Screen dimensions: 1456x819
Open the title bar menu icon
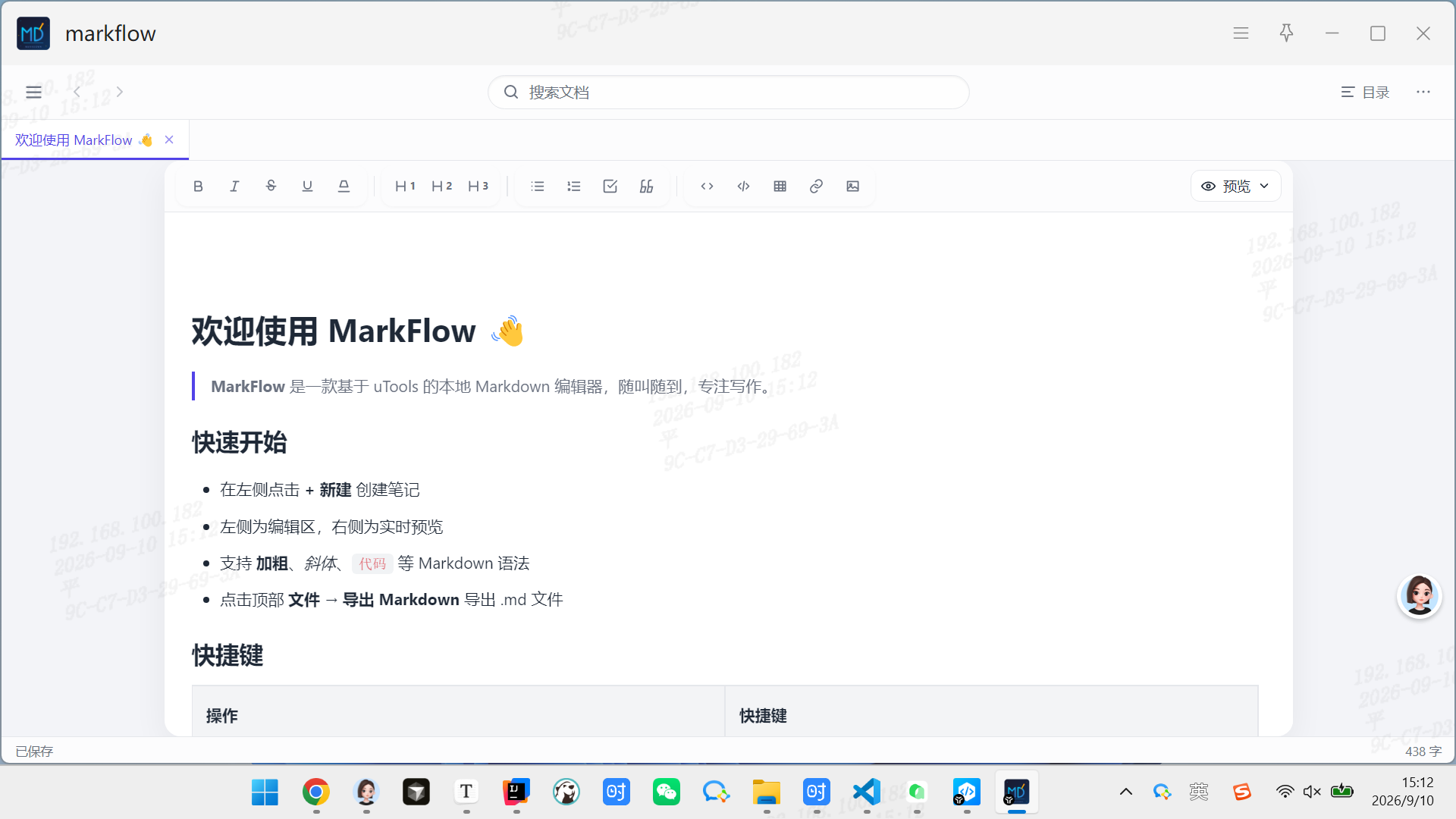tap(1241, 33)
